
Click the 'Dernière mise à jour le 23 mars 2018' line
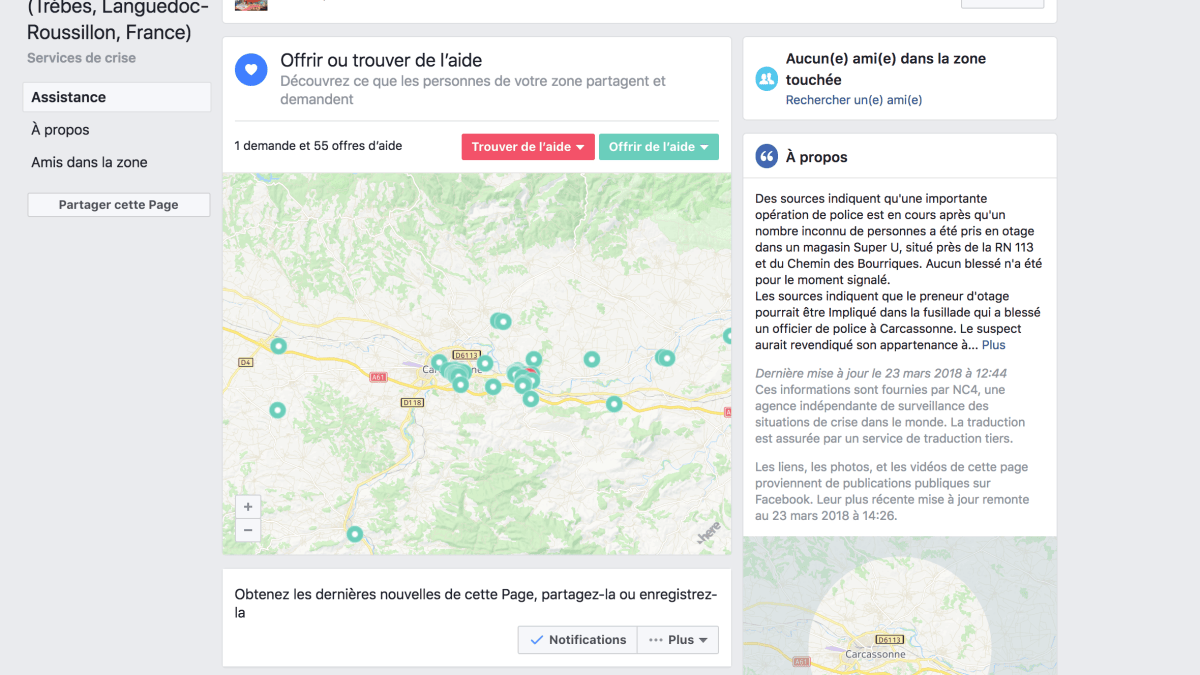click(x=881, y=373)
